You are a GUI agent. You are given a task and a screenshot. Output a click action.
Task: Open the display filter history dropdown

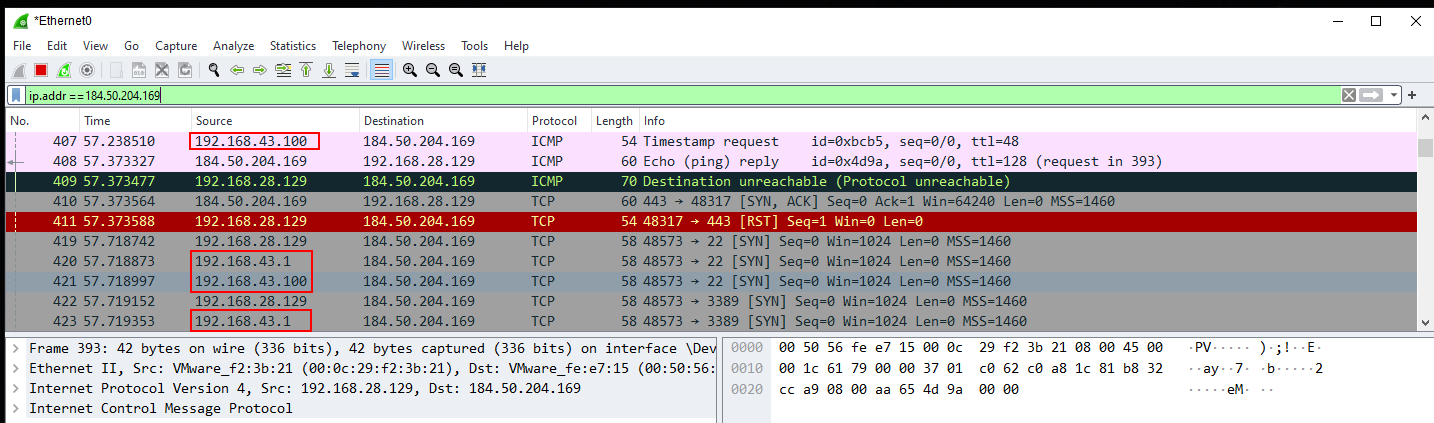click(1395, 95)
